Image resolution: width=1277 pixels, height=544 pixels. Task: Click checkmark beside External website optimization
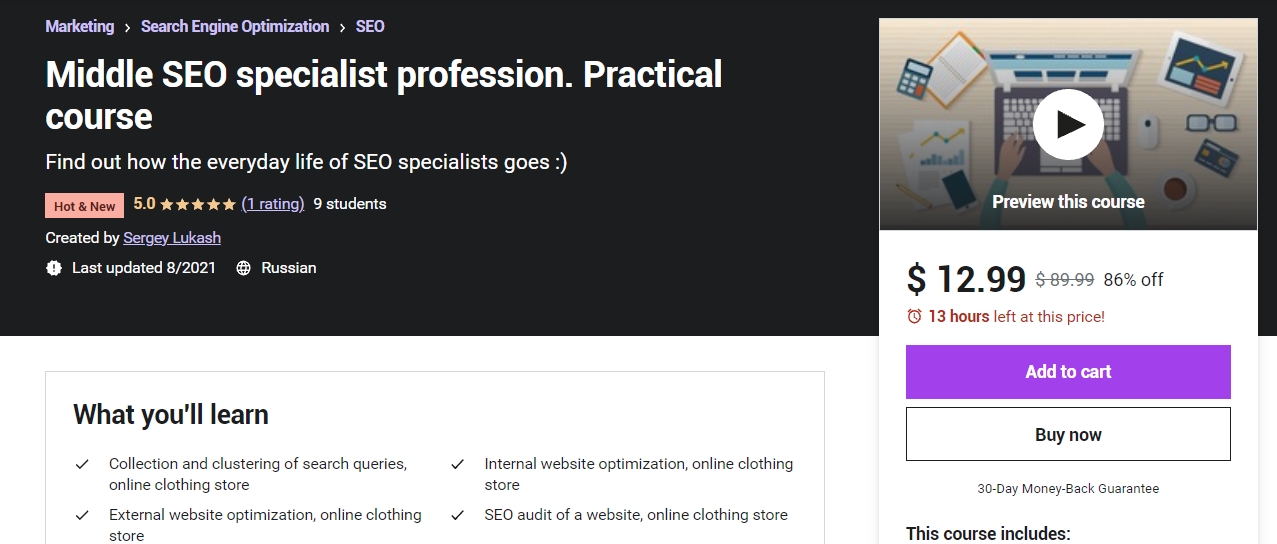pos(83,515)
